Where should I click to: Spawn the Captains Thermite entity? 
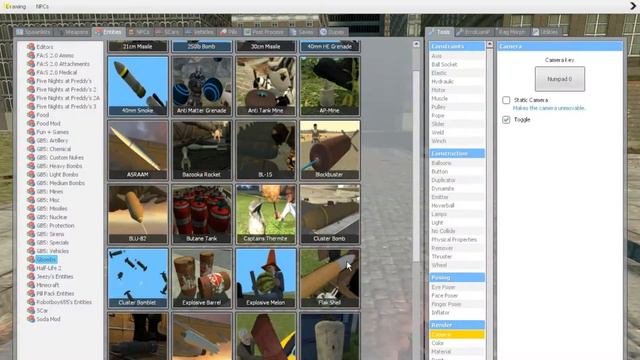tap(266, 214)
